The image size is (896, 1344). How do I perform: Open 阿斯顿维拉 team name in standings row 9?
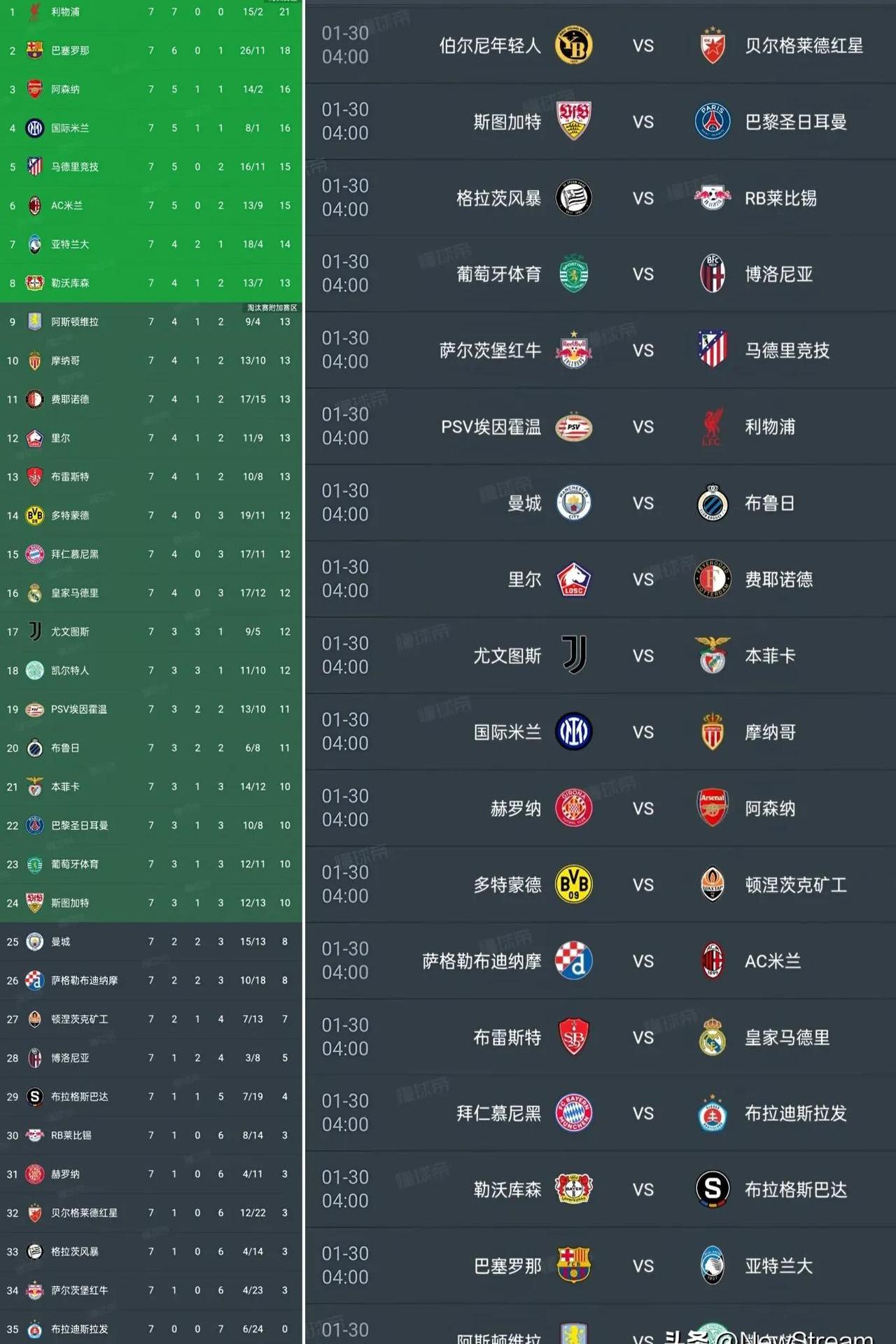coord(75,322)
